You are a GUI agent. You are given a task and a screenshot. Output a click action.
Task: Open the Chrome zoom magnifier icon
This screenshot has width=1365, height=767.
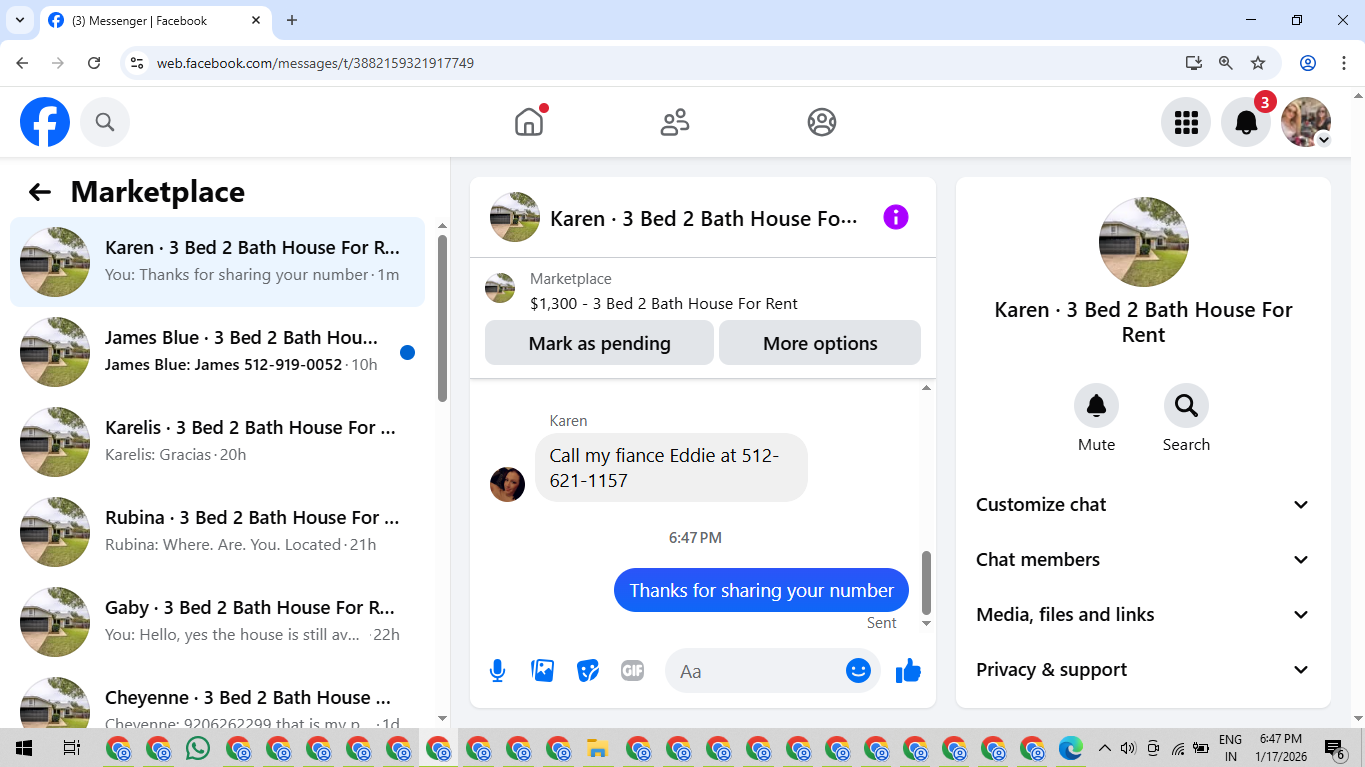coord(1226,63)
